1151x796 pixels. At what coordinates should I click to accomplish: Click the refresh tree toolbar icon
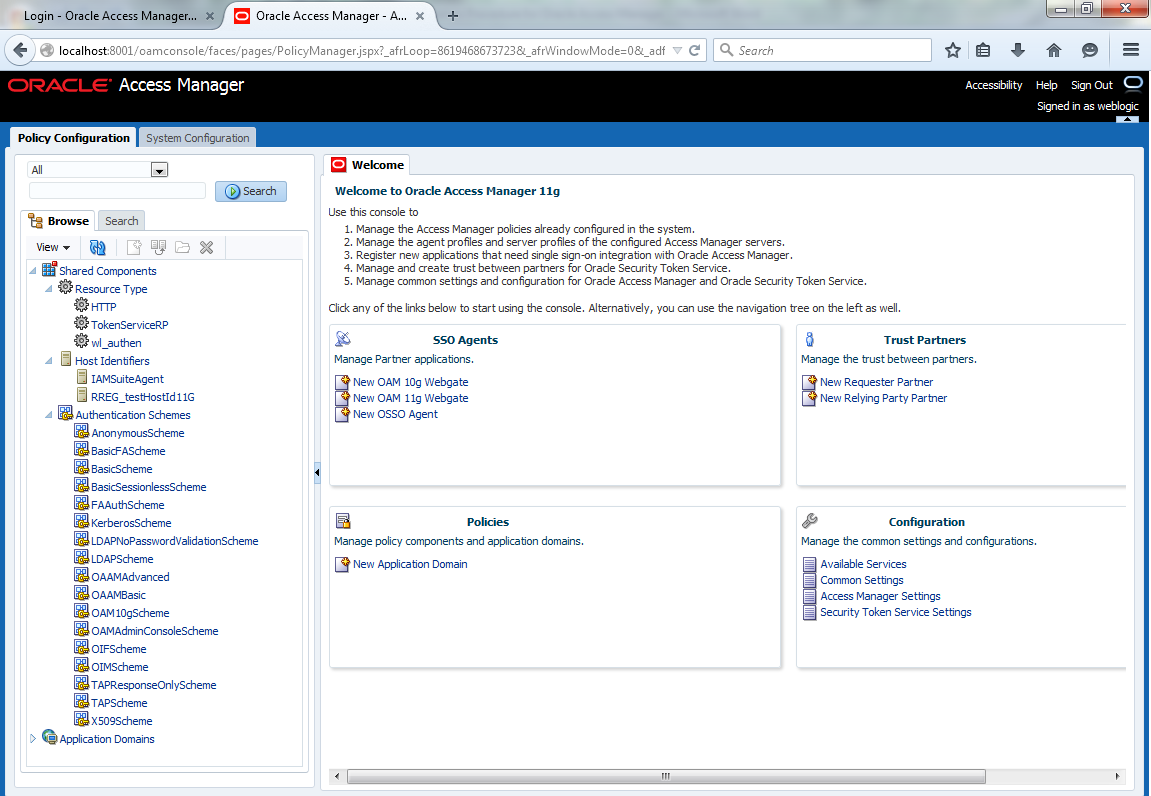click(x=98, y=247)
